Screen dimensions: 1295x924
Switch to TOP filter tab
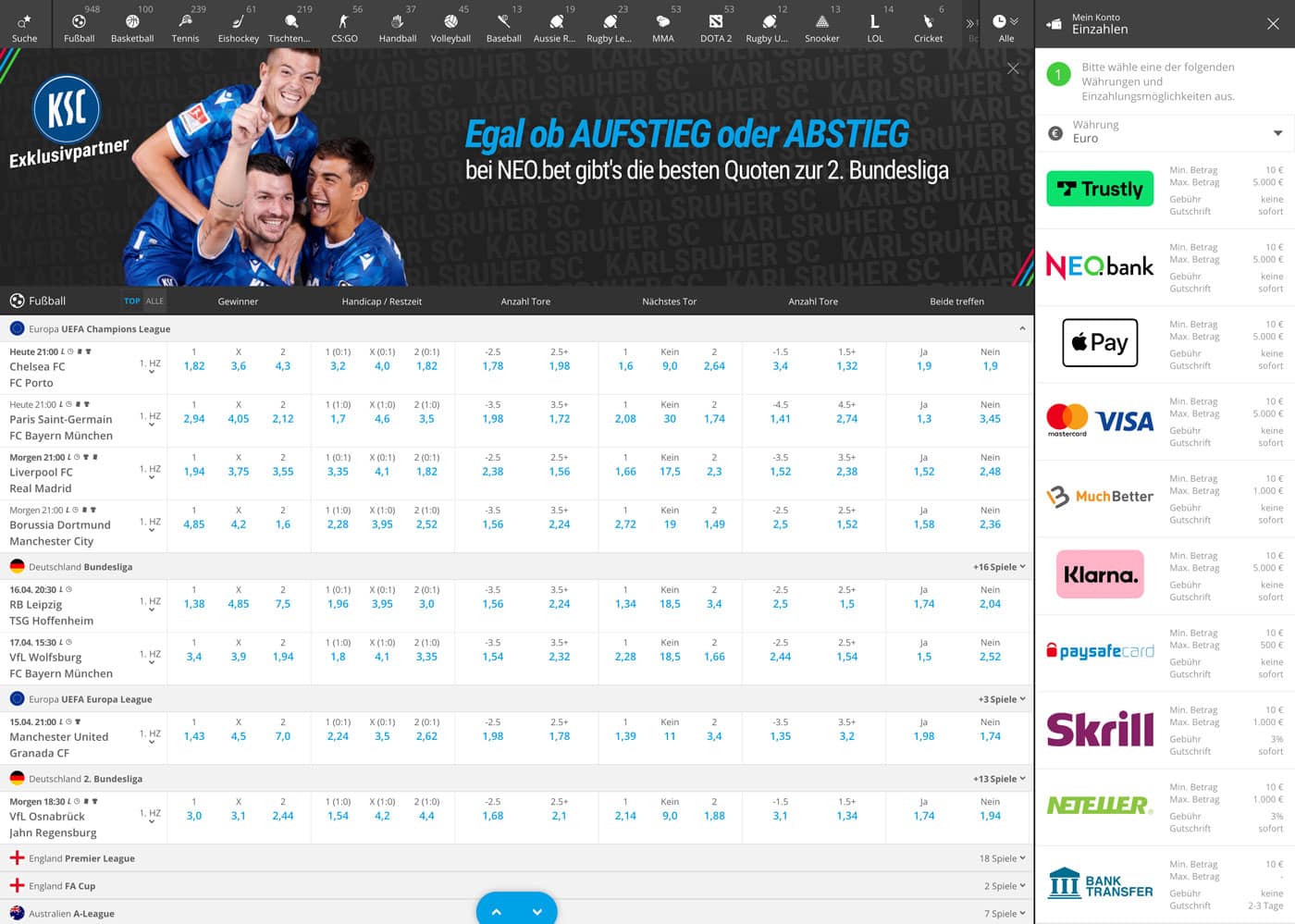point(132,301)
